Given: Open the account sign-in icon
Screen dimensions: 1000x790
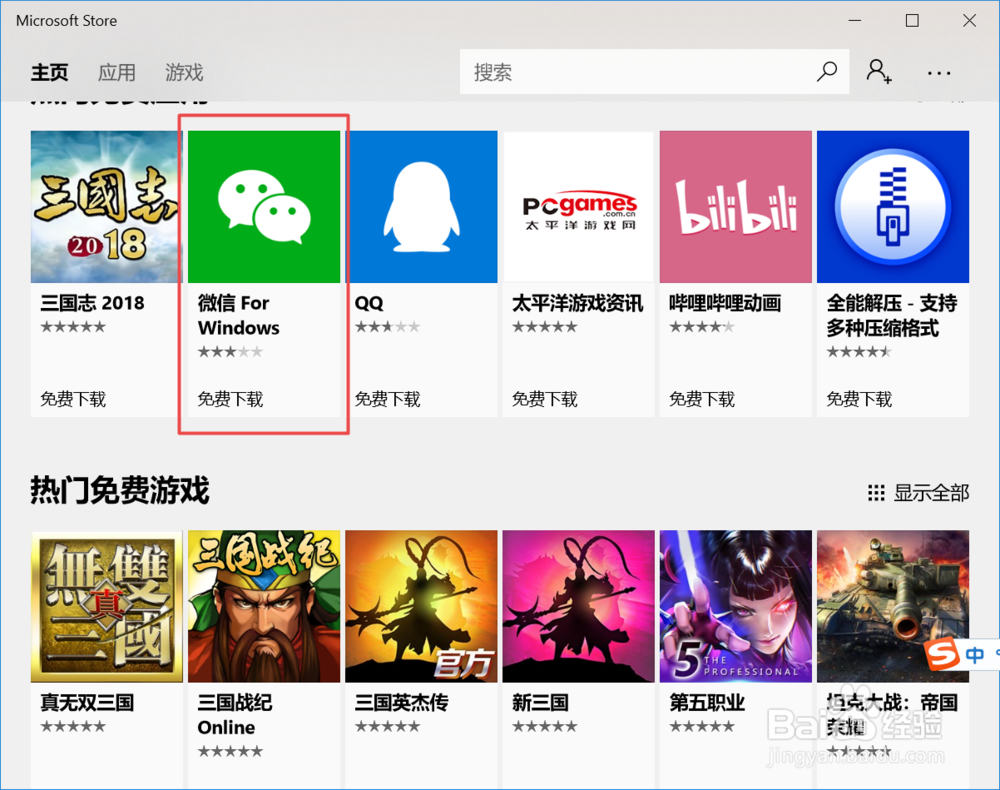Looking at the screenshot, I should 879,71.
